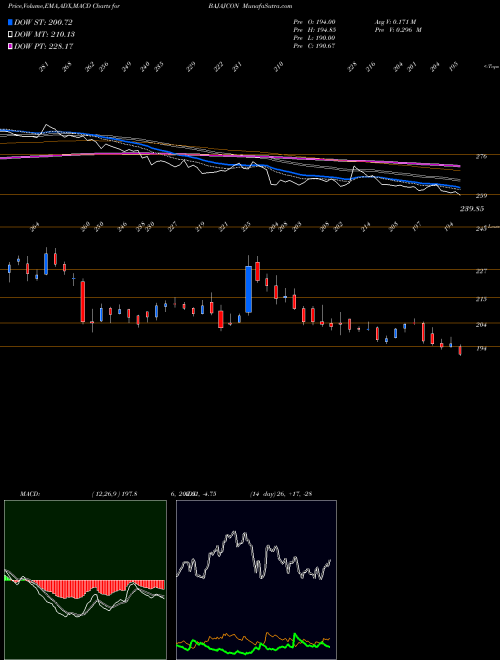Click the 239.85 price value label
The width and height of the screenshot is (500, 660).
click(471, 209)
